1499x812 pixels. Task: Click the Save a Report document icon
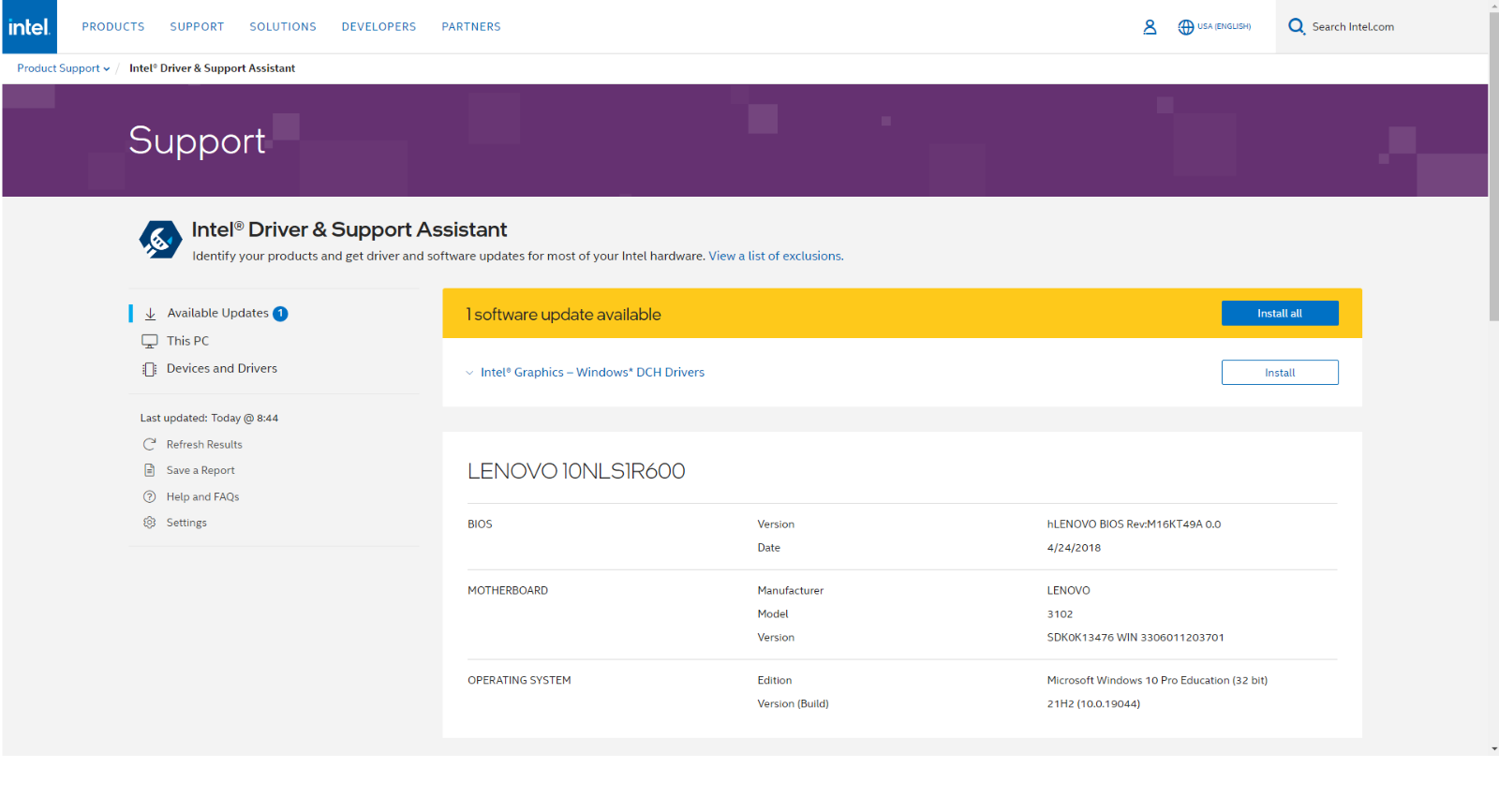tap(149, 470)
